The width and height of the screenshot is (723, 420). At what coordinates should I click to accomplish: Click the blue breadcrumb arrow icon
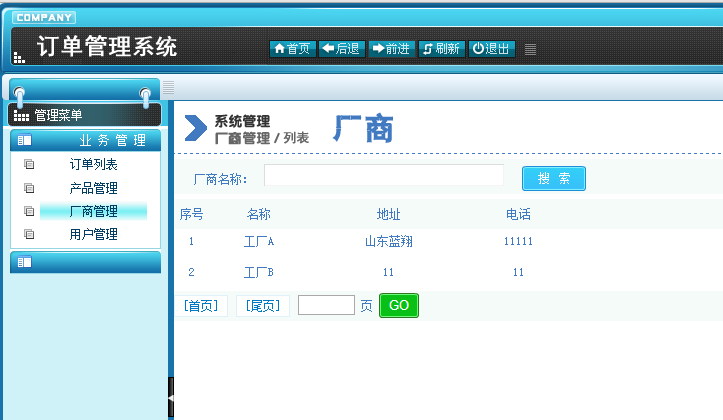[196, 128]
